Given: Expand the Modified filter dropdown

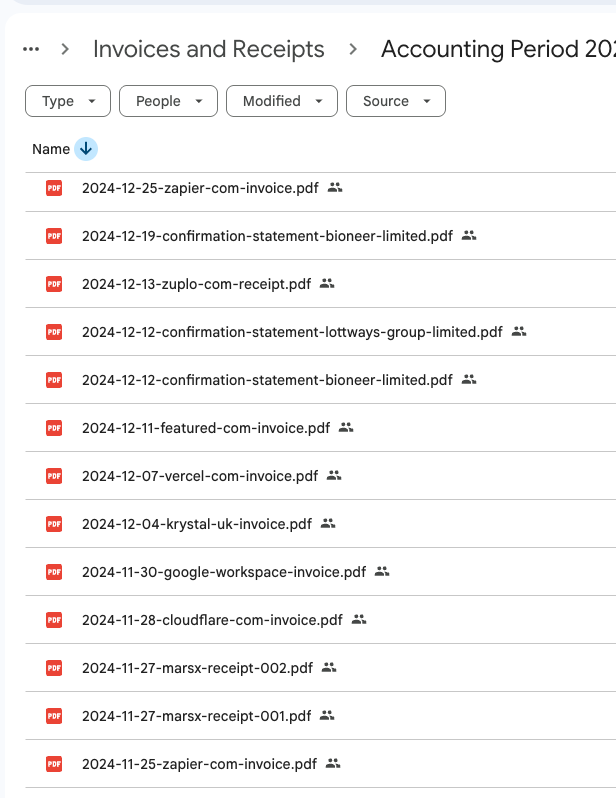Looking at the screenshot, I should point(282,101).
